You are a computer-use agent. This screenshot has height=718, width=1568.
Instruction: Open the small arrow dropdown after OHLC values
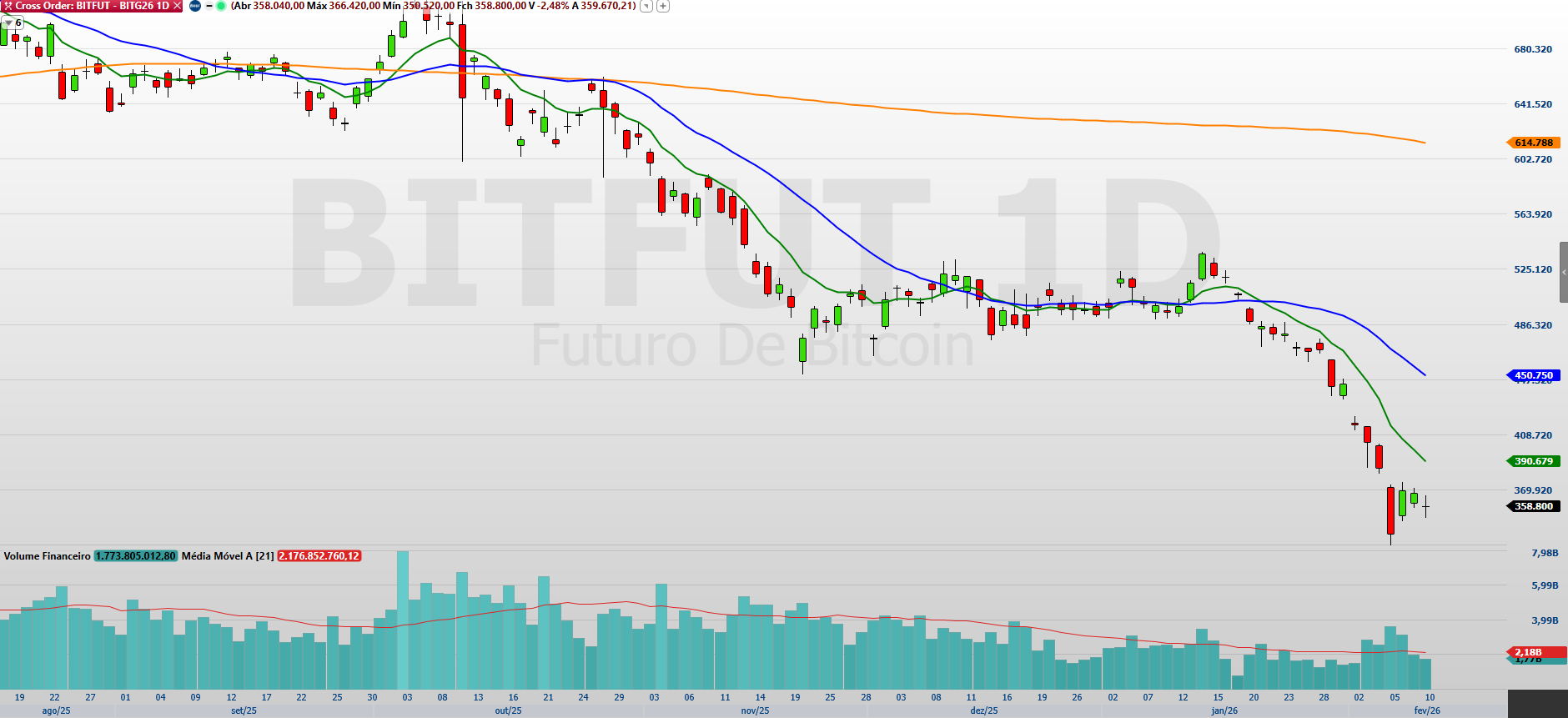pos(646,6)
